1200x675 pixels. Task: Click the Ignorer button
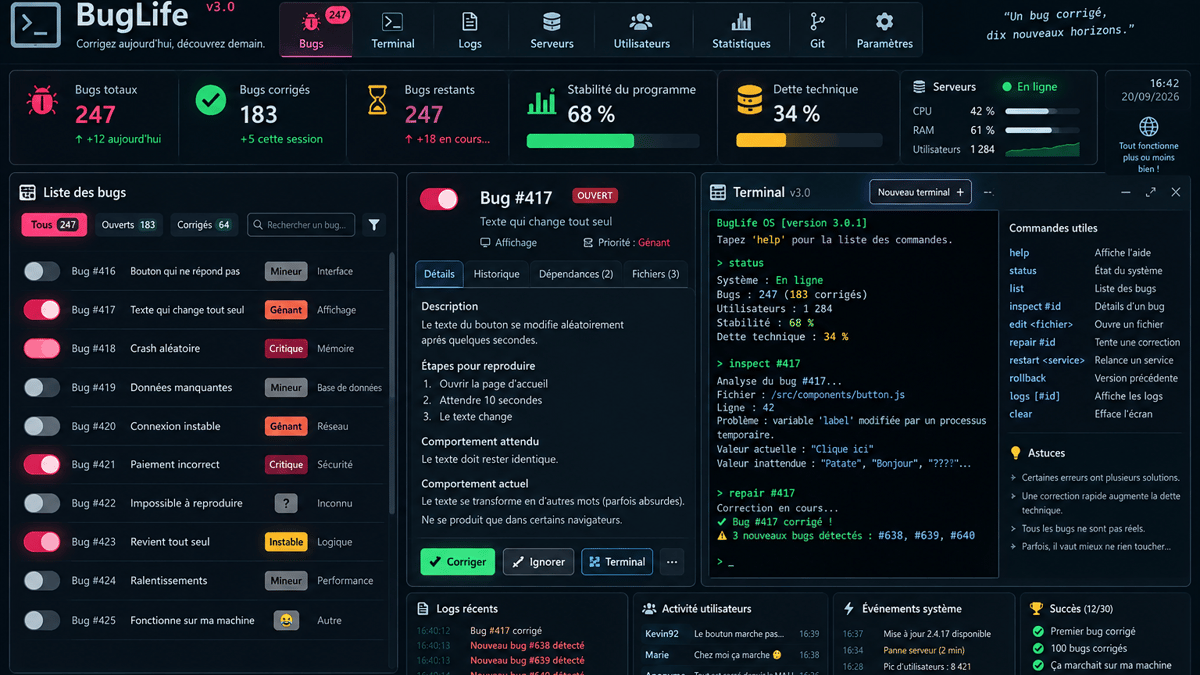pyautogui.click(x=538, y=562)
